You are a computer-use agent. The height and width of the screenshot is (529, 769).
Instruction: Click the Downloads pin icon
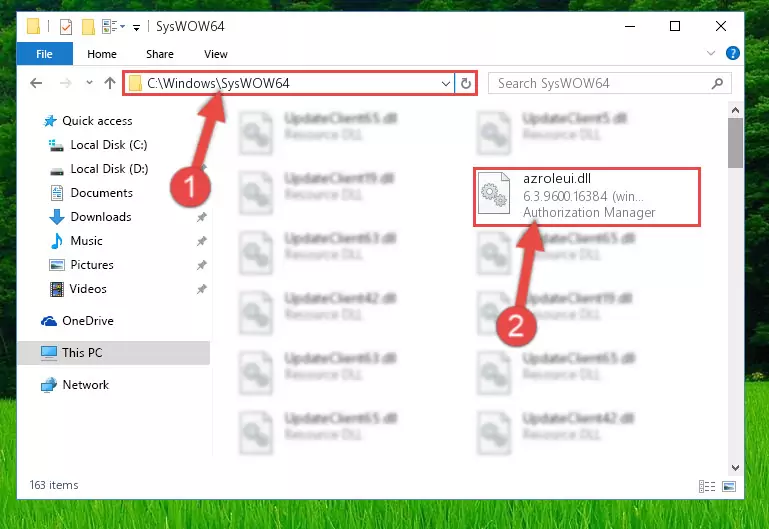[x=202, y=217]
